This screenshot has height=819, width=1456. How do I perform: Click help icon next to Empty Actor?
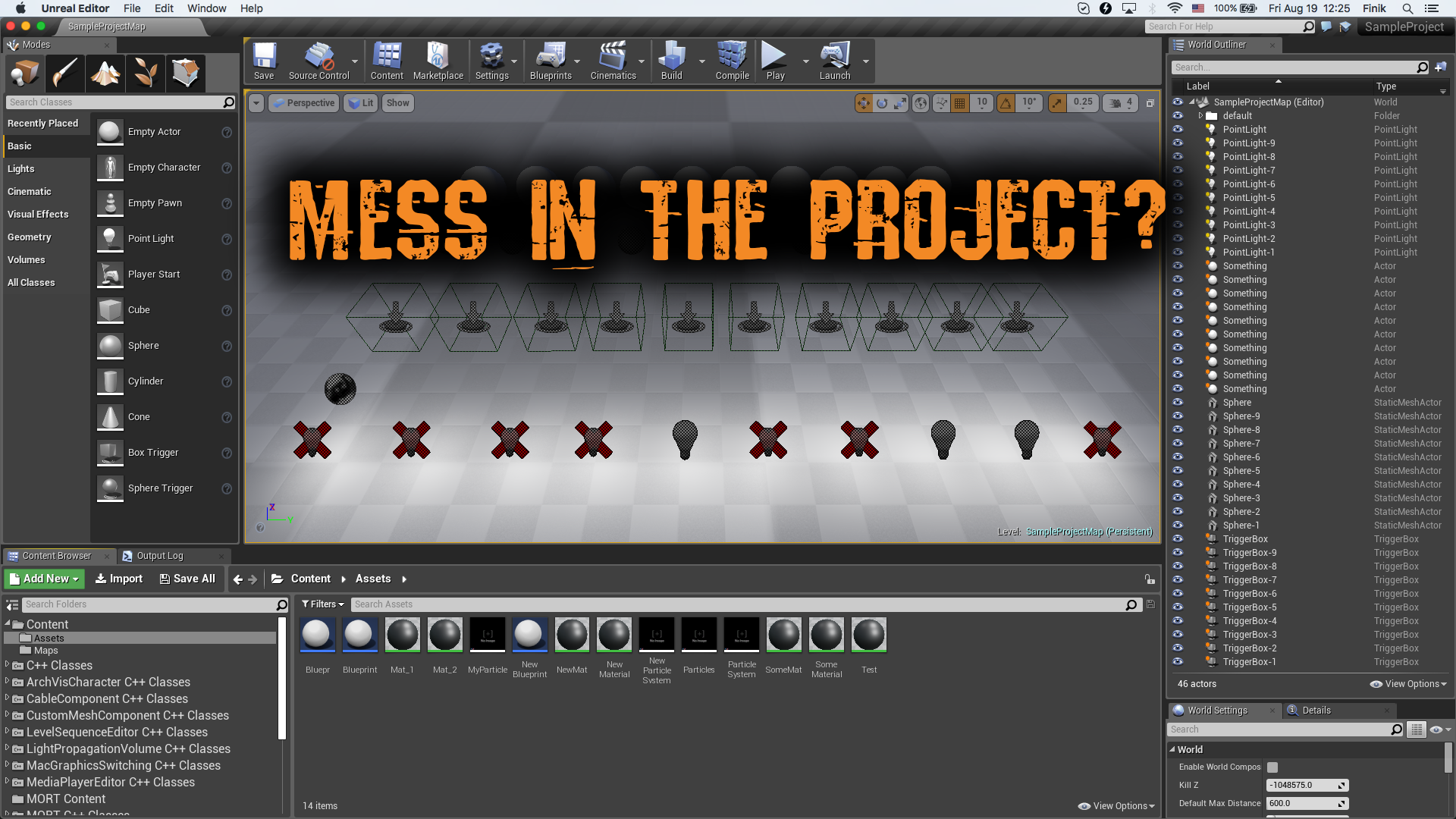tap(226, 132)
